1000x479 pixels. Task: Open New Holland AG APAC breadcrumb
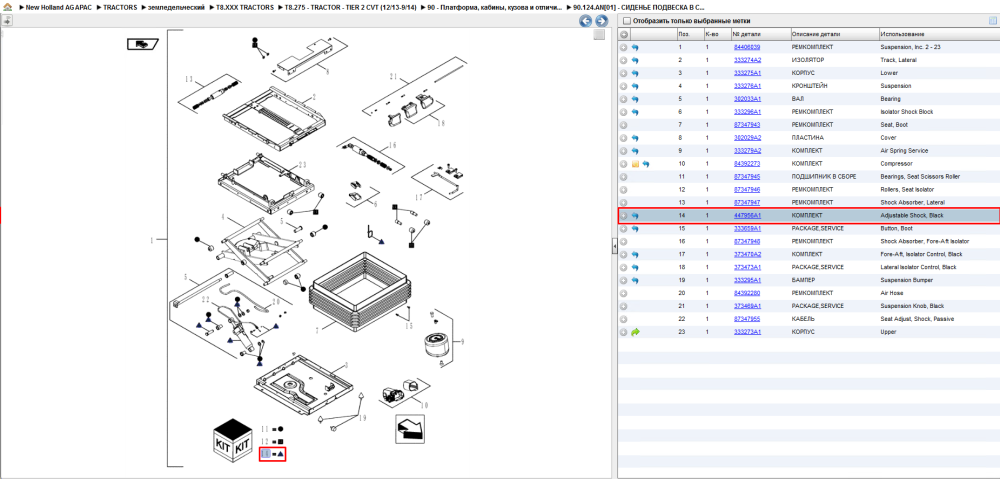click(x=61, y=7)
